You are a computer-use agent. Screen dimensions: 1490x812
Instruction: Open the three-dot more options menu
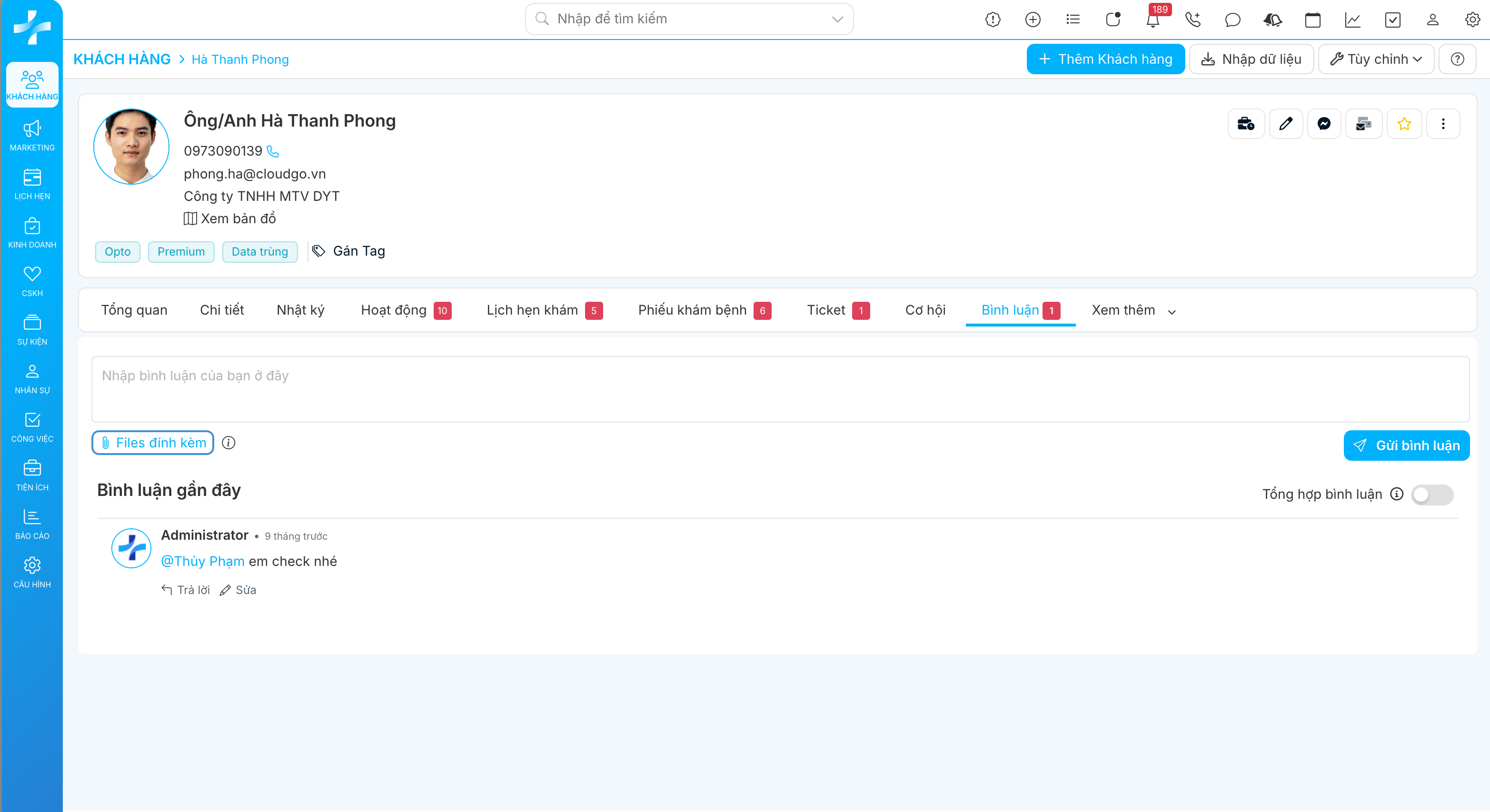point(1442,124)
